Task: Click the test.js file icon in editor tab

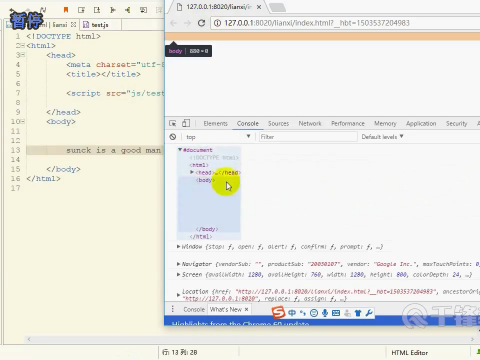Action: pos(86,25)
